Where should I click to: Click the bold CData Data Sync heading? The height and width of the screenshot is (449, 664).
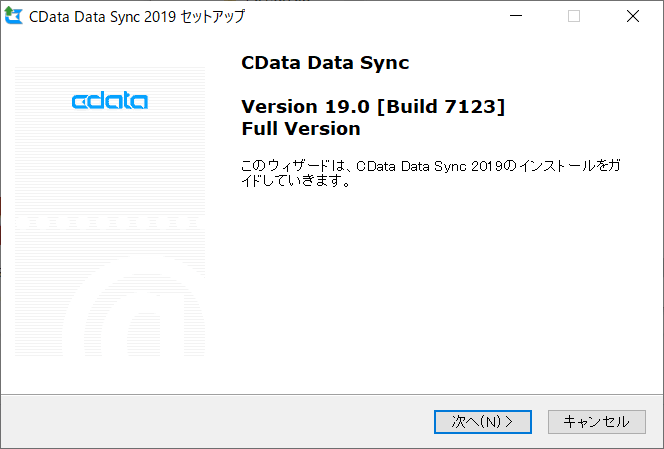(325, 63)
